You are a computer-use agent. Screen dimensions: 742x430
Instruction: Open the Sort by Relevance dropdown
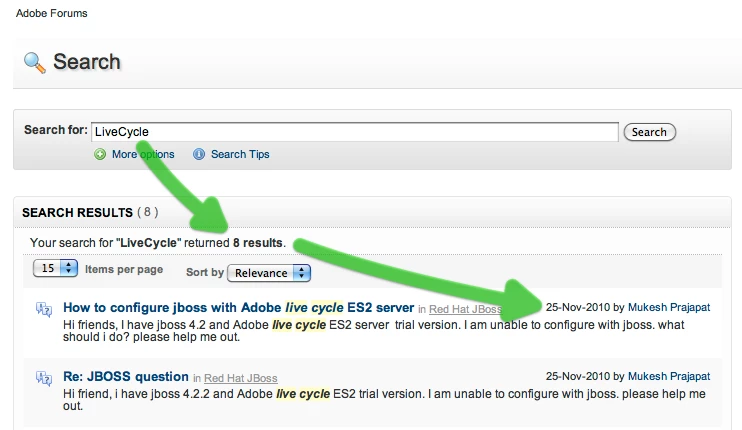(x=269, y=273)
